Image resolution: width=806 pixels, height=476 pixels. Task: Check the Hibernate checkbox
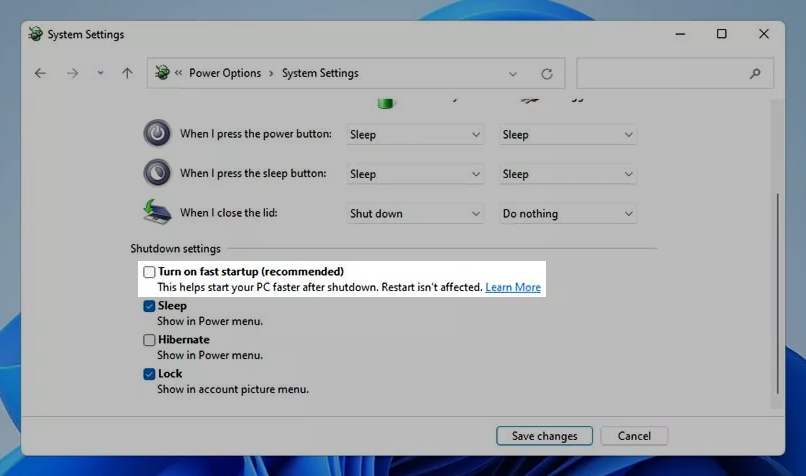click(x=149, y=340)
